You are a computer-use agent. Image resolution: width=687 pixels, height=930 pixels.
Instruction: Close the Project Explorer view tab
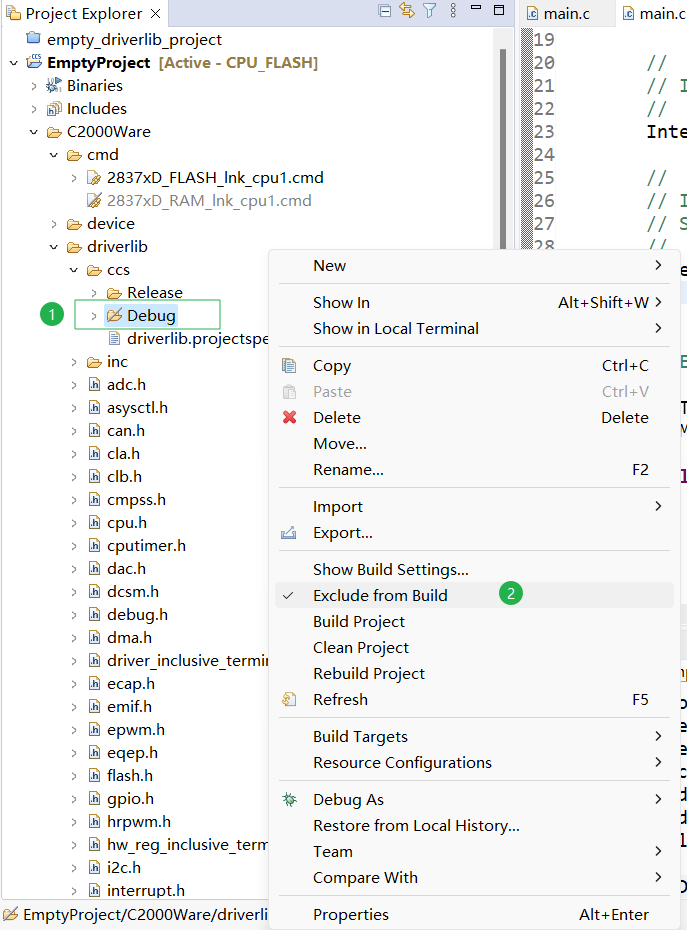(x=155, y=14)
